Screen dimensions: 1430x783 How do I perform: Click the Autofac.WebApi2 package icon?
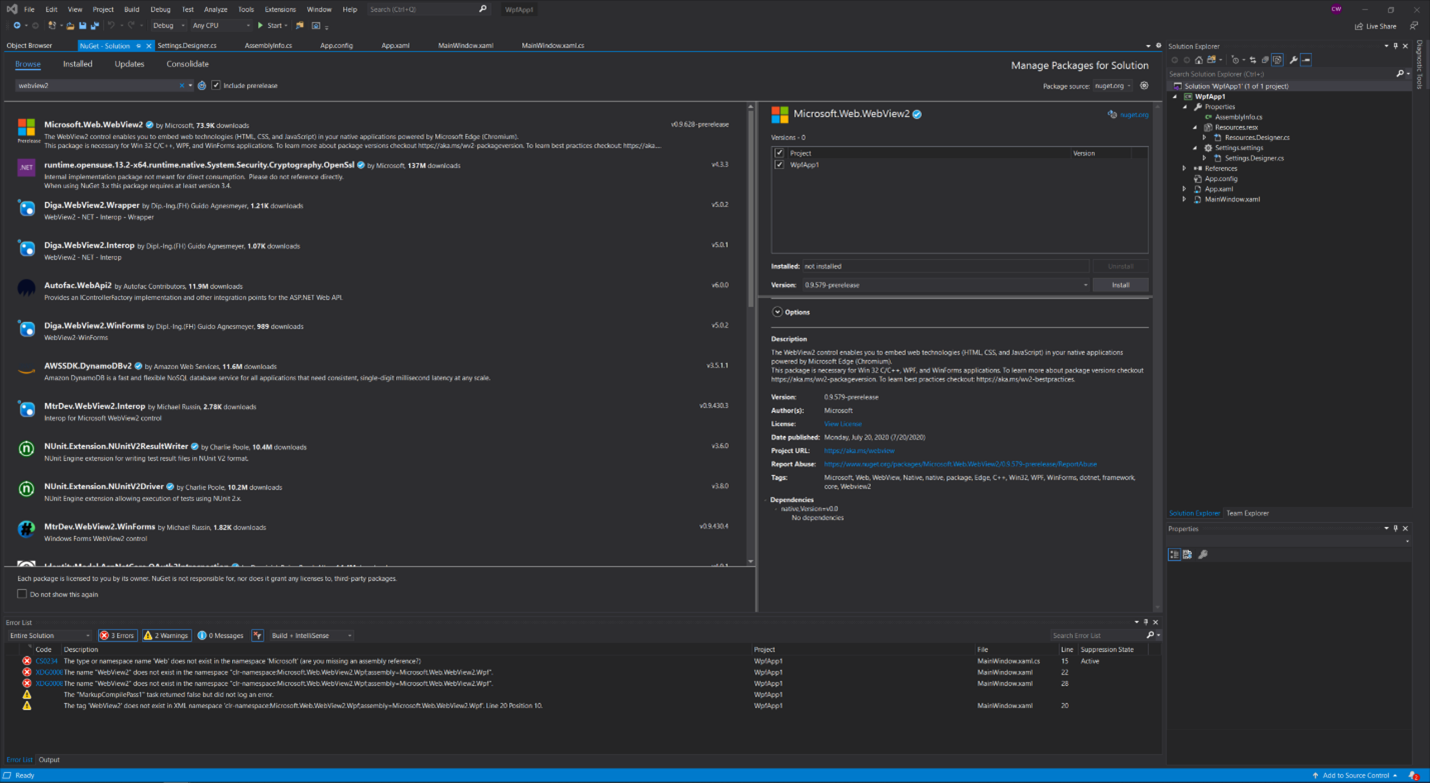click(x=27, y=288)
